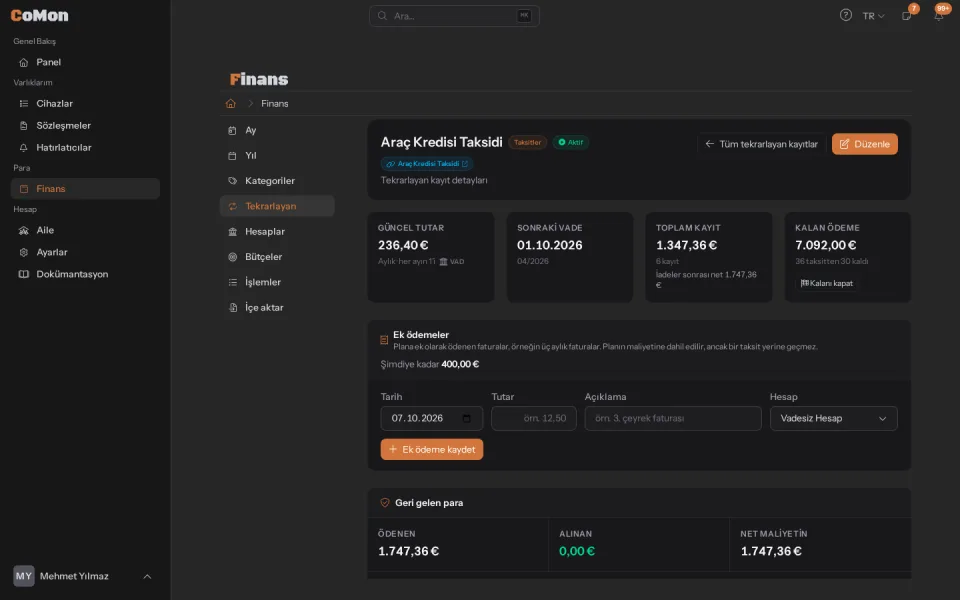This screenshot has height=600, width=960.
Task: Click the search magnifier icon
Action: click(382, 16)
